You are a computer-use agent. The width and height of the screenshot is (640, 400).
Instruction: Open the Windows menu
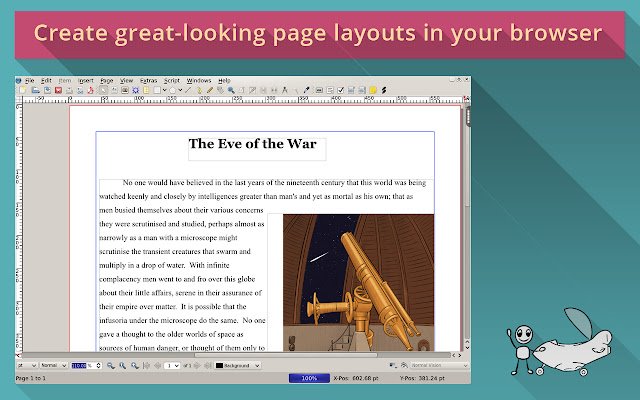pos(199,81)
